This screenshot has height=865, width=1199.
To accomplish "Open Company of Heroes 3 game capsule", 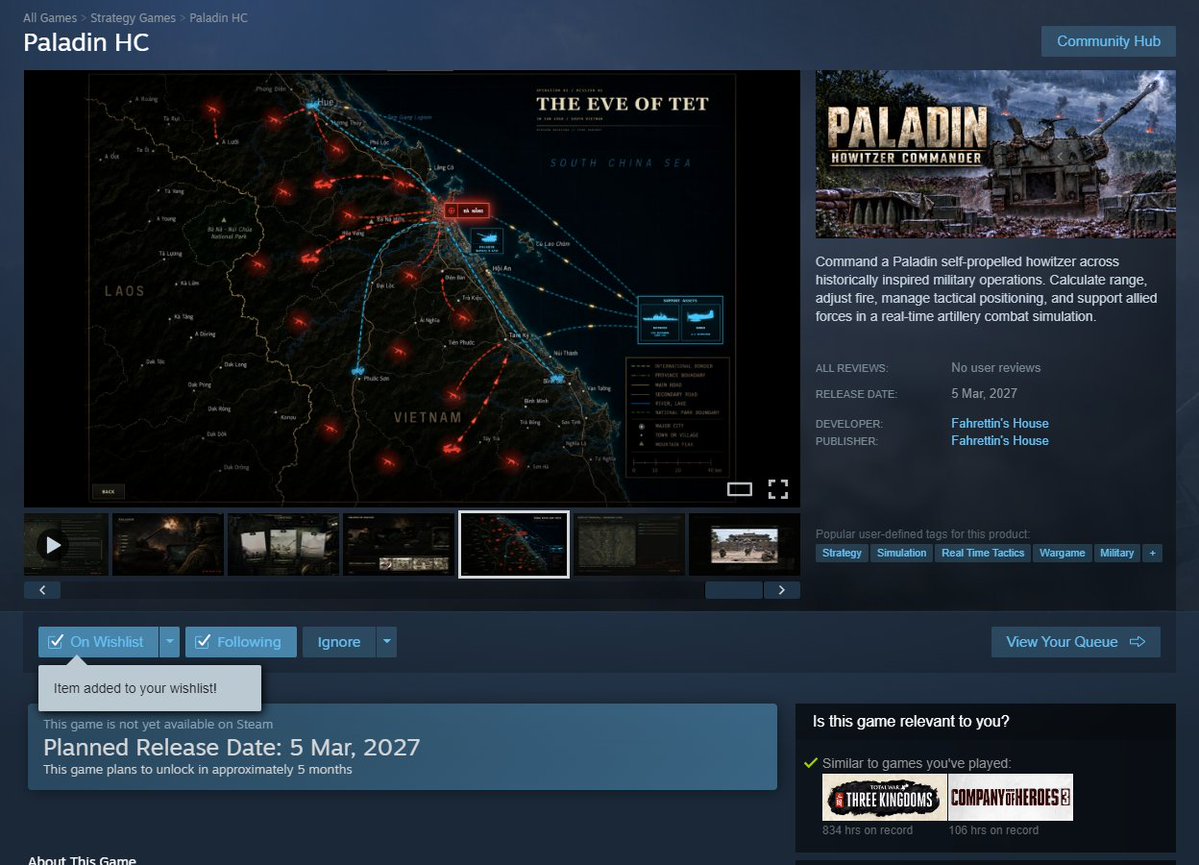I will point(1010,798).
